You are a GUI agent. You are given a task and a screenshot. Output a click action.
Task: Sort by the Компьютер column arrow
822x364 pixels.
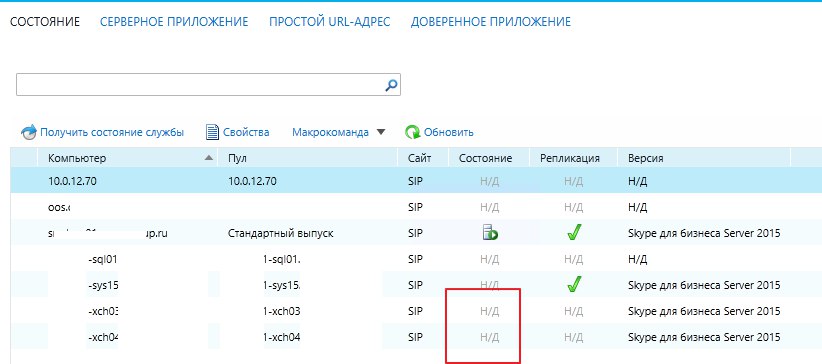point(210,158)
